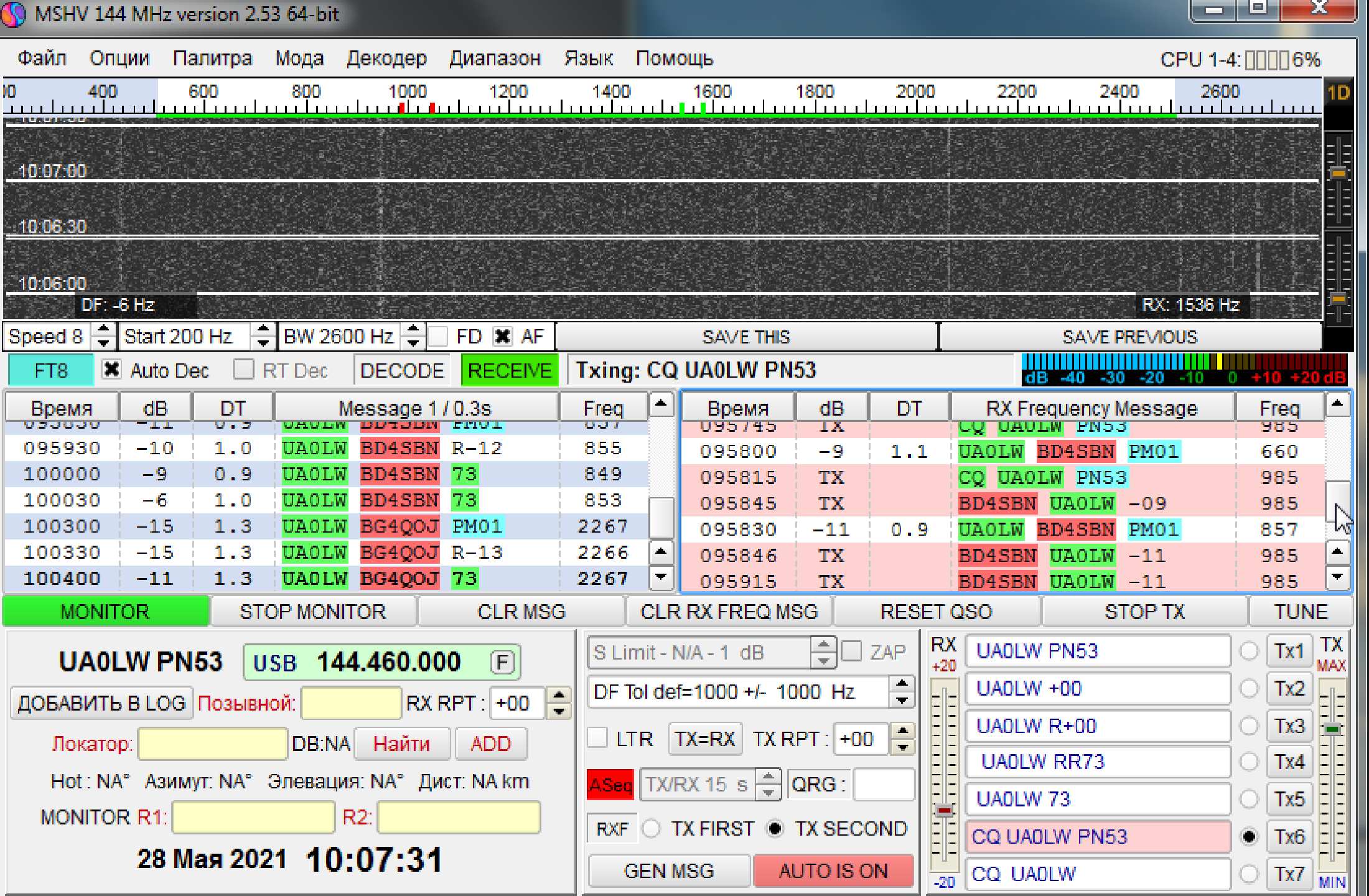Enable the LTR checkbox
1369x896 pixels.
(597, 739)
